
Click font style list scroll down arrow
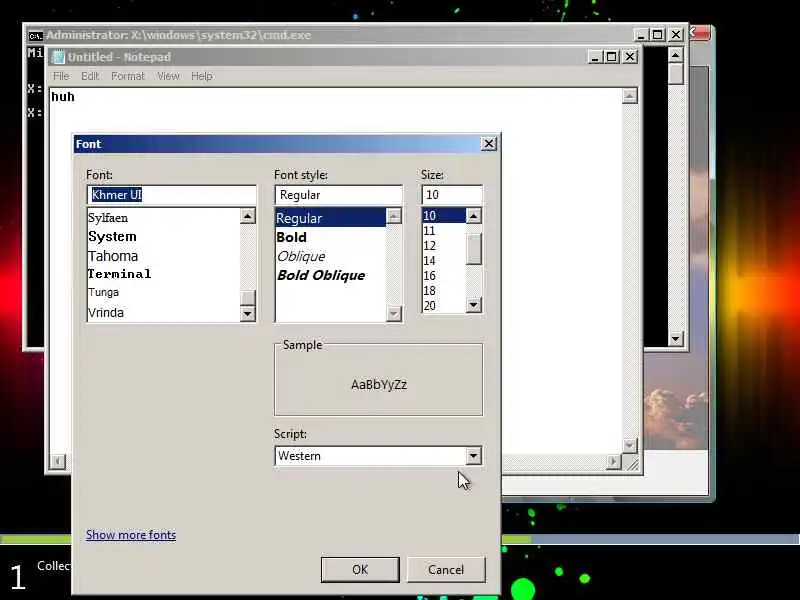point(393,313)
